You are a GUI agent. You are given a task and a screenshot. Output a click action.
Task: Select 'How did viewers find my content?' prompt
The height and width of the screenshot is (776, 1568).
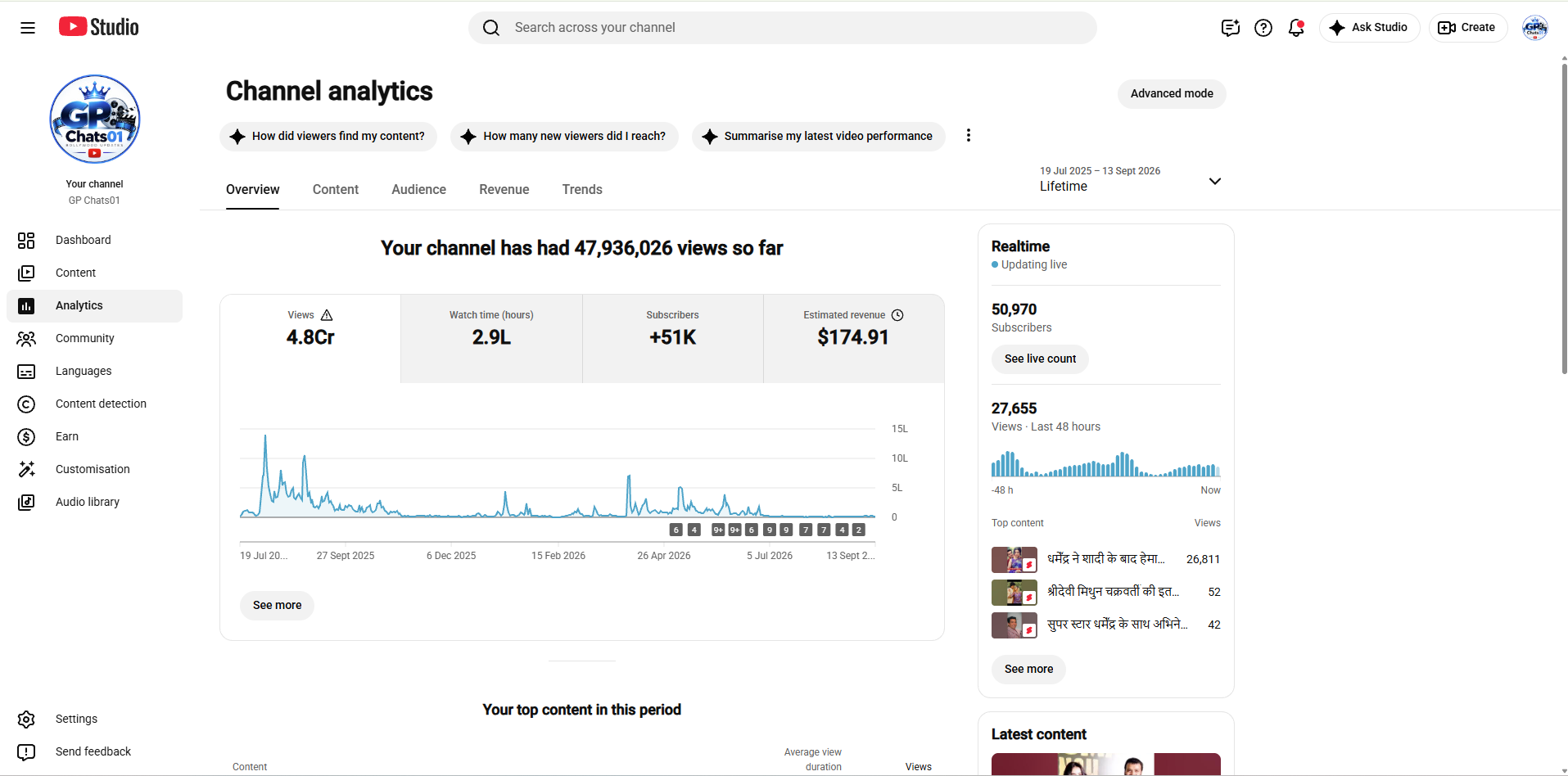click(328, 137)
